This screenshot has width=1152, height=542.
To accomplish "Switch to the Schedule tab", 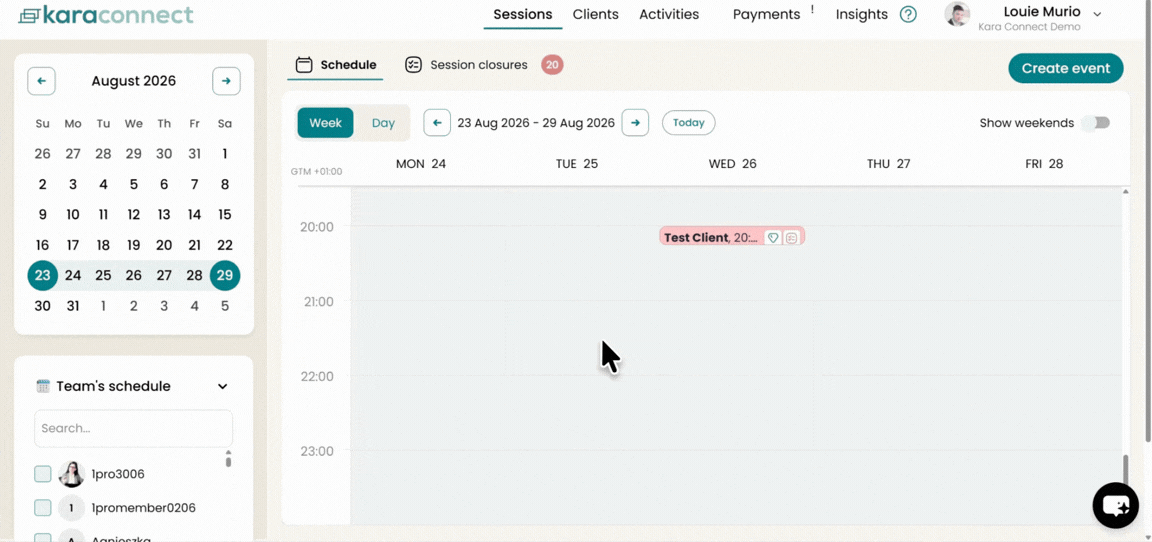I will point(336,65).
